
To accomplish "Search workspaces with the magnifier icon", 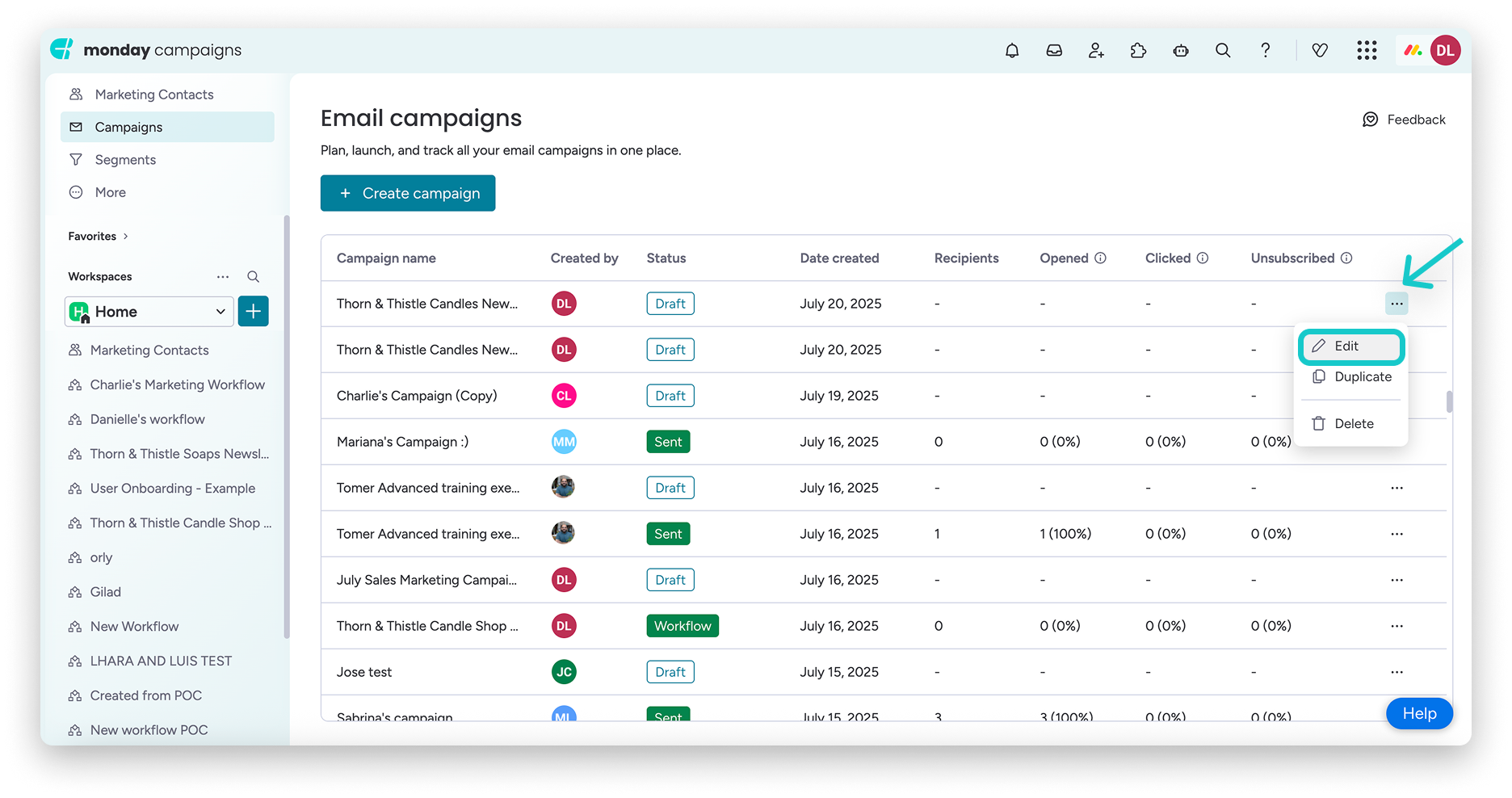I will 253,276.
